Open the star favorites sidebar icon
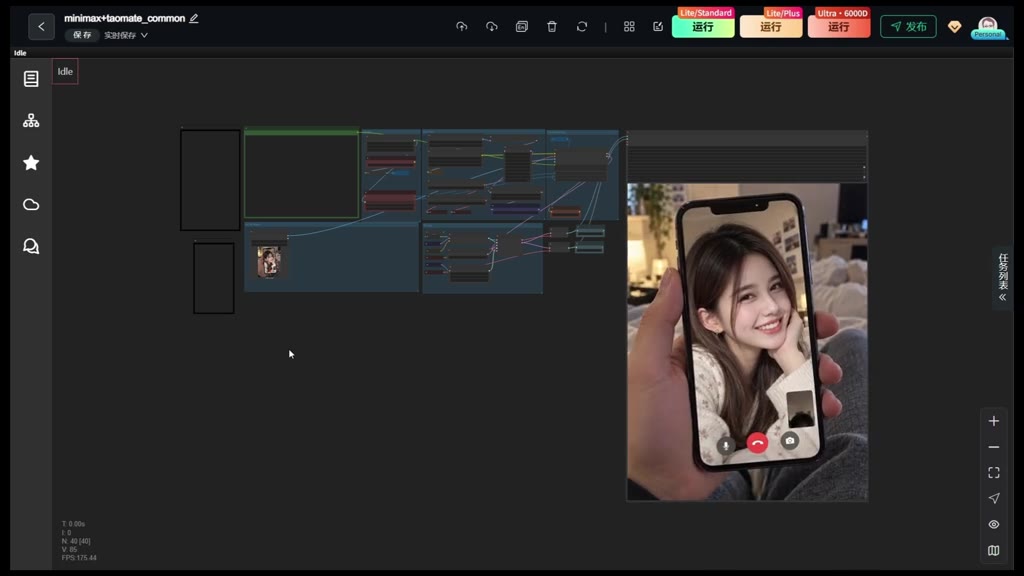The width and height of the screenshot is (1024, 576). pyautogui.click(x=31, y=163)
